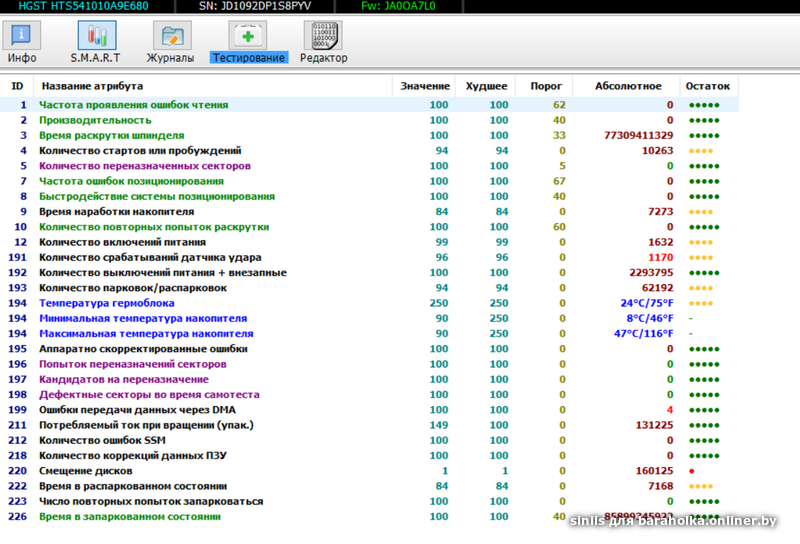800x544 pixels.
Task: Select the Производительность attribute row
Action: (x=369, y=120)
